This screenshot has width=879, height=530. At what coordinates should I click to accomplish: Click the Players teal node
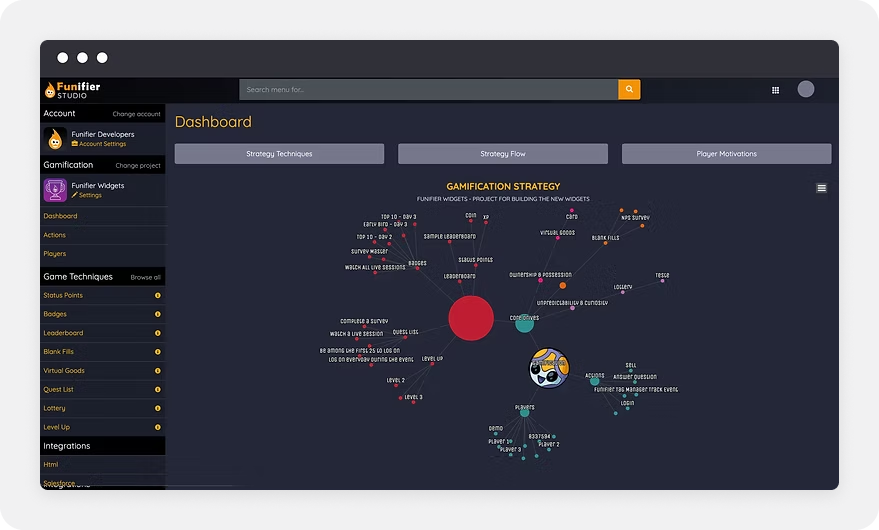tap(524, 413)
